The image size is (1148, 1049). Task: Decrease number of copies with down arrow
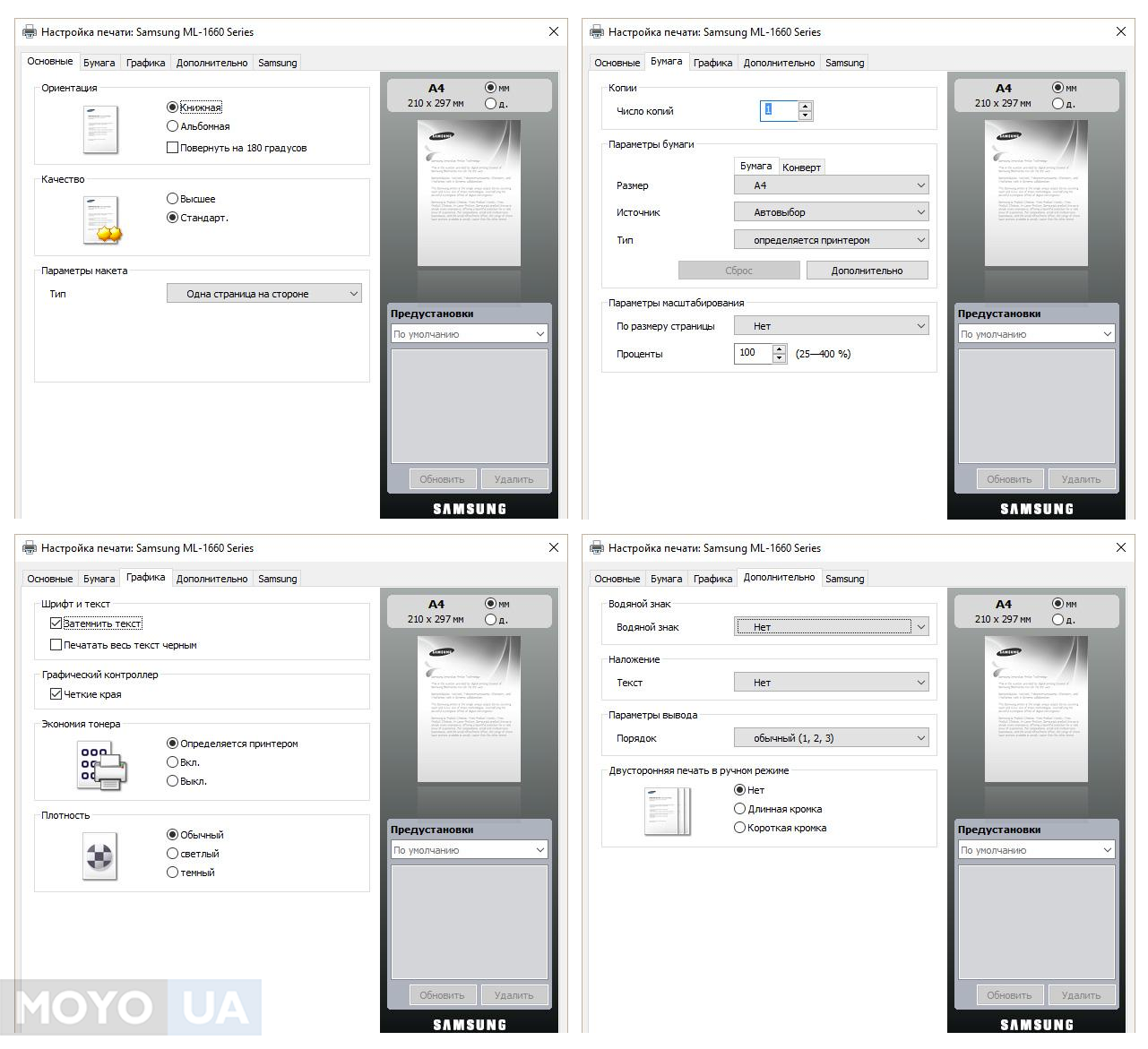[805, 116]
